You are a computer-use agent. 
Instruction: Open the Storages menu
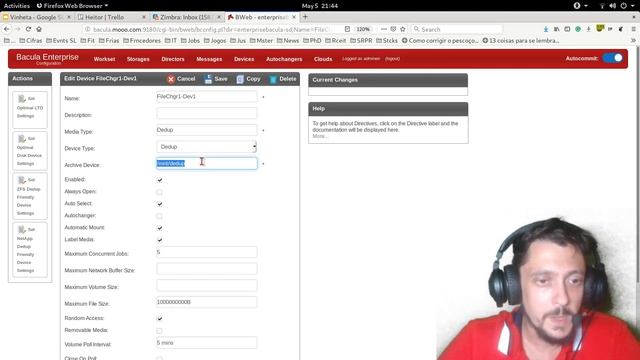[x=138, y=59]
